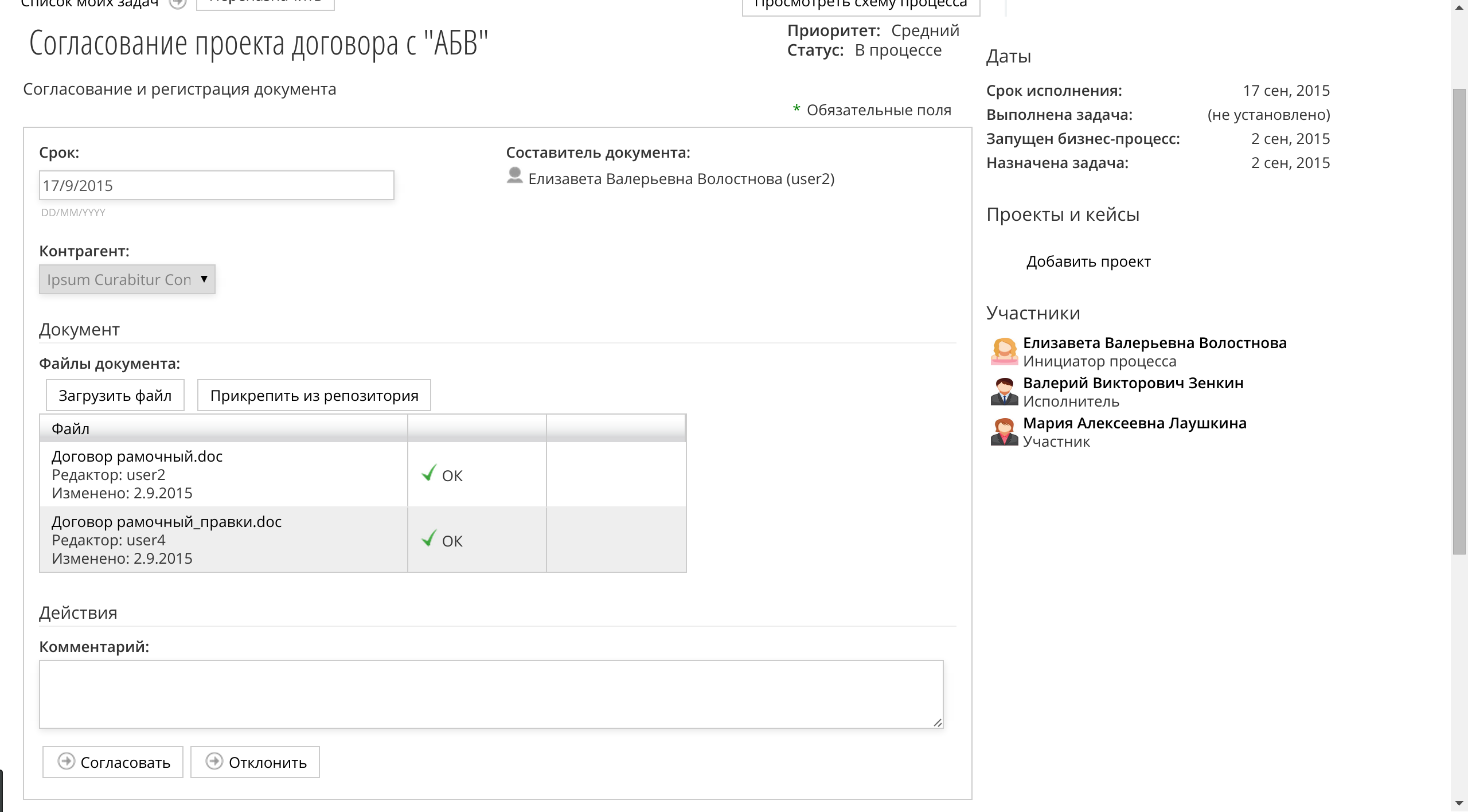This screenshot has width=1468, height=812.
Task: Click the page's vertical scrollbar thumb
Action: 1459,321
